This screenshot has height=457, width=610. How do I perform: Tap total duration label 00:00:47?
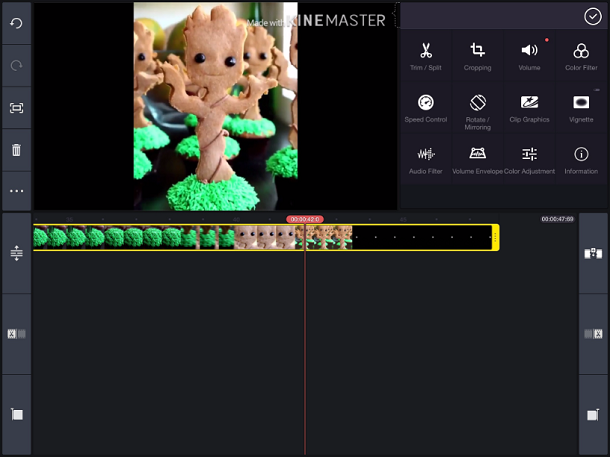(x=557, y=219)
